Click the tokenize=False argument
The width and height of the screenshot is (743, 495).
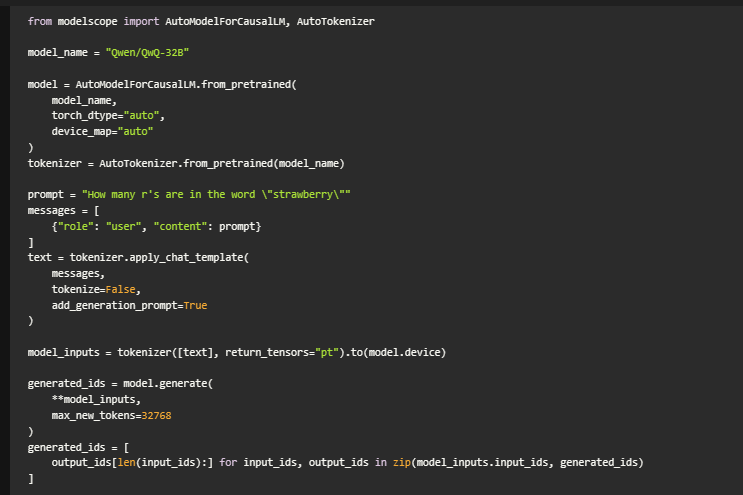[x=96, y=289]
